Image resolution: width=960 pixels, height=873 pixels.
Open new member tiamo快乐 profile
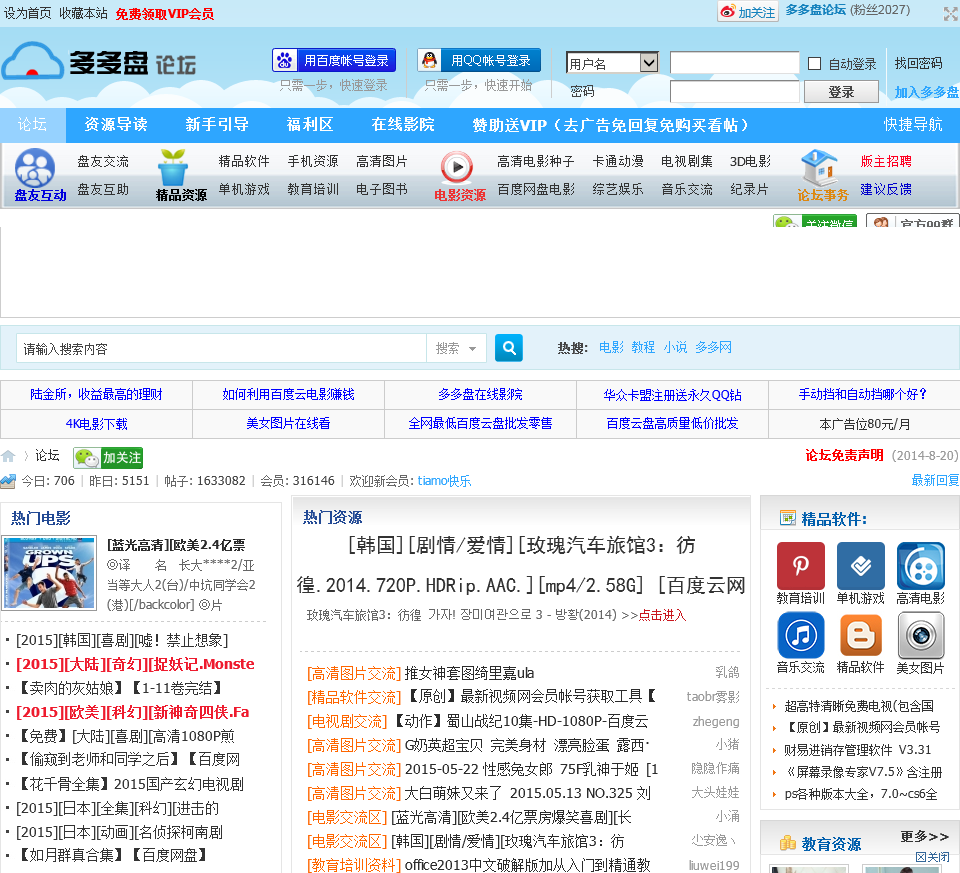tap(444, 481)
